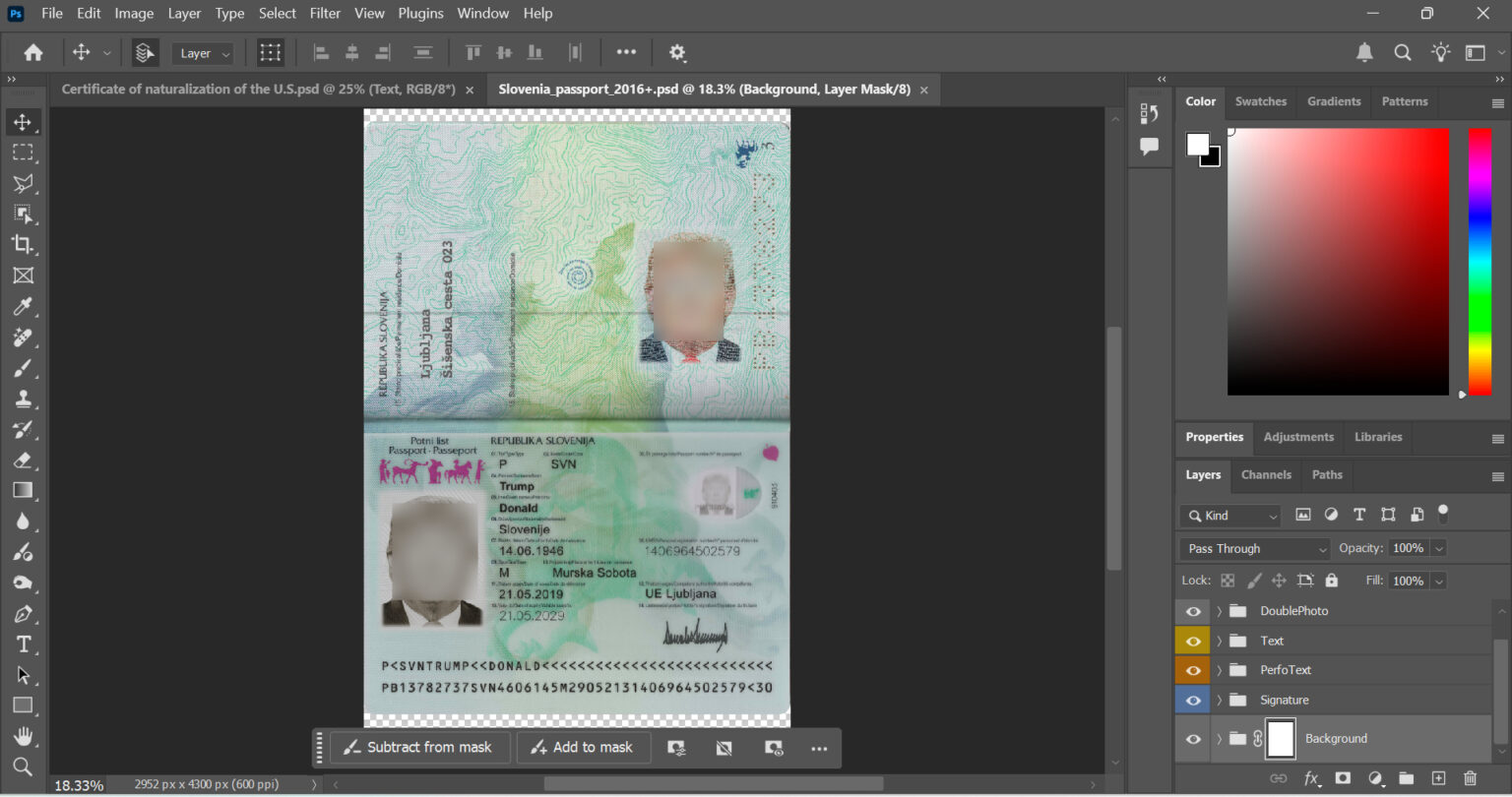Click the Background layer mask thumbnail
The image size is (1512, 797).
(1281, 739)
